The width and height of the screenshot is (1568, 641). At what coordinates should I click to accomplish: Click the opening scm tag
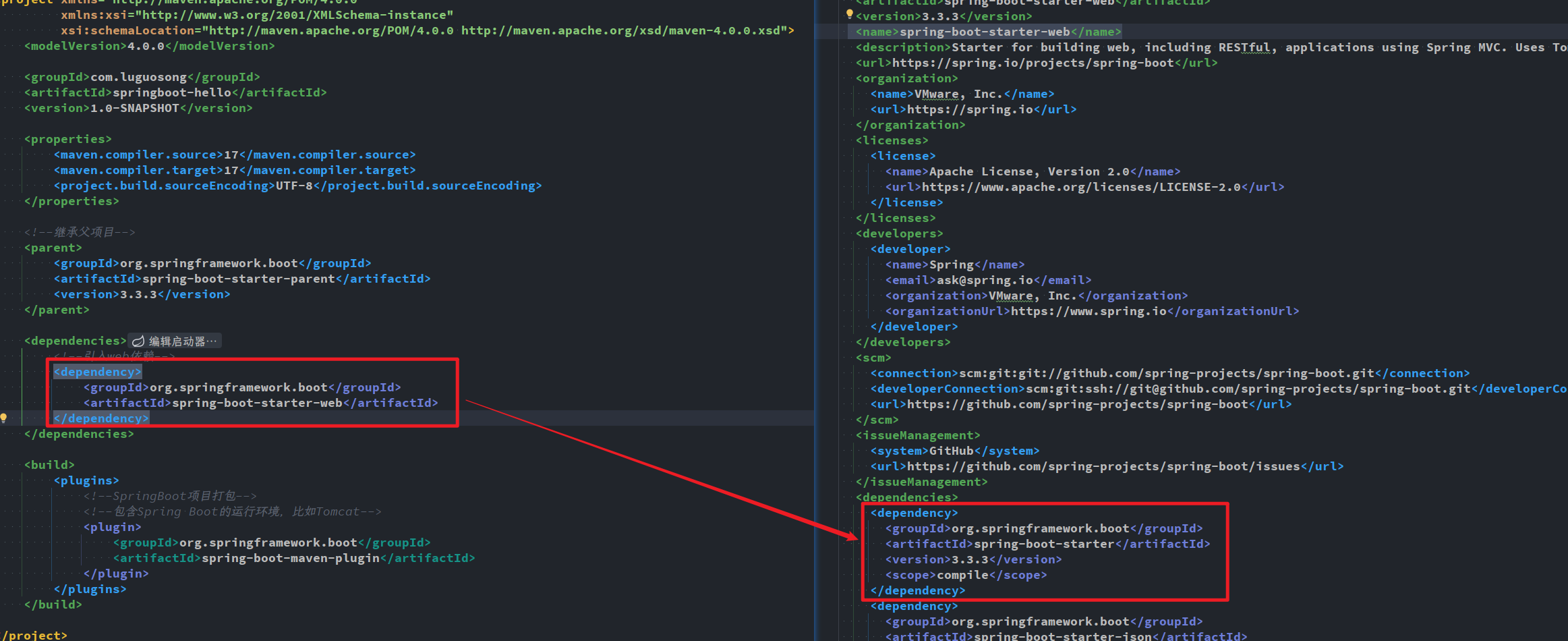click(x=874, y=358)
